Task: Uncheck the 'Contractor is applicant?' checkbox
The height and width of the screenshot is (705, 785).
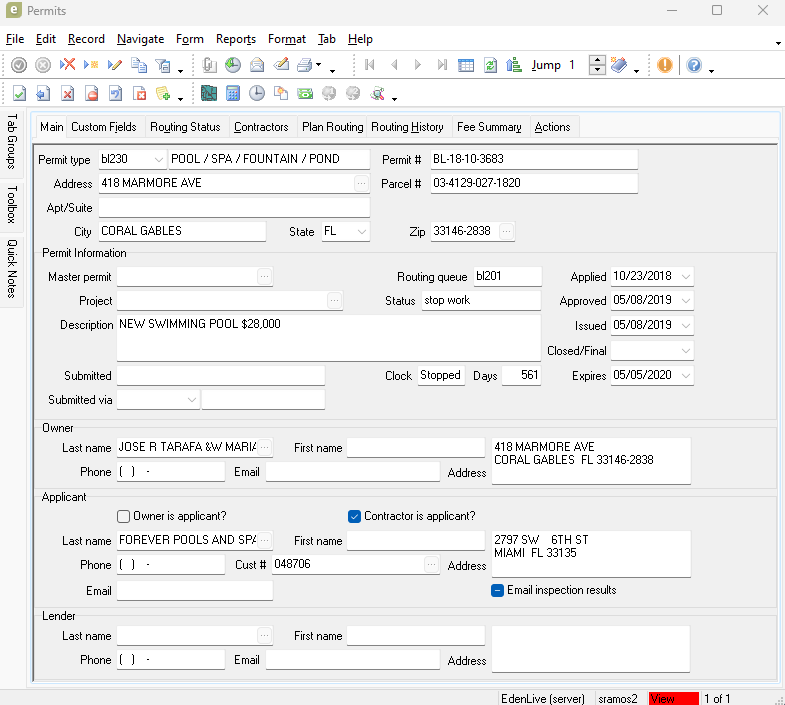Action: tap(354, 516)
